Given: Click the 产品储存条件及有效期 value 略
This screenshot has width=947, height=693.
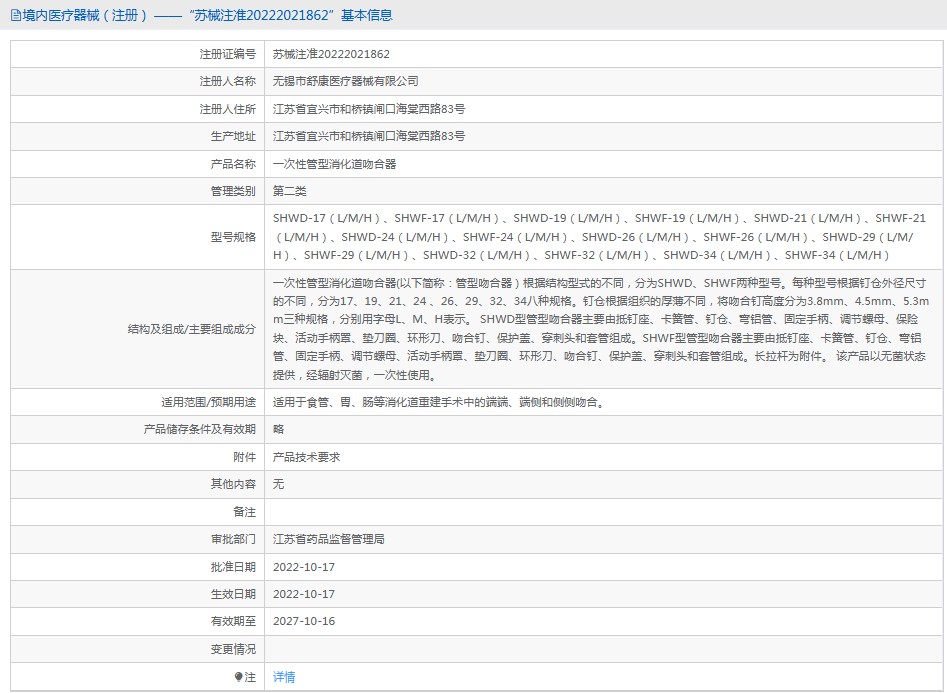Looking at the screenshot, I should click(x=279, y=429).
